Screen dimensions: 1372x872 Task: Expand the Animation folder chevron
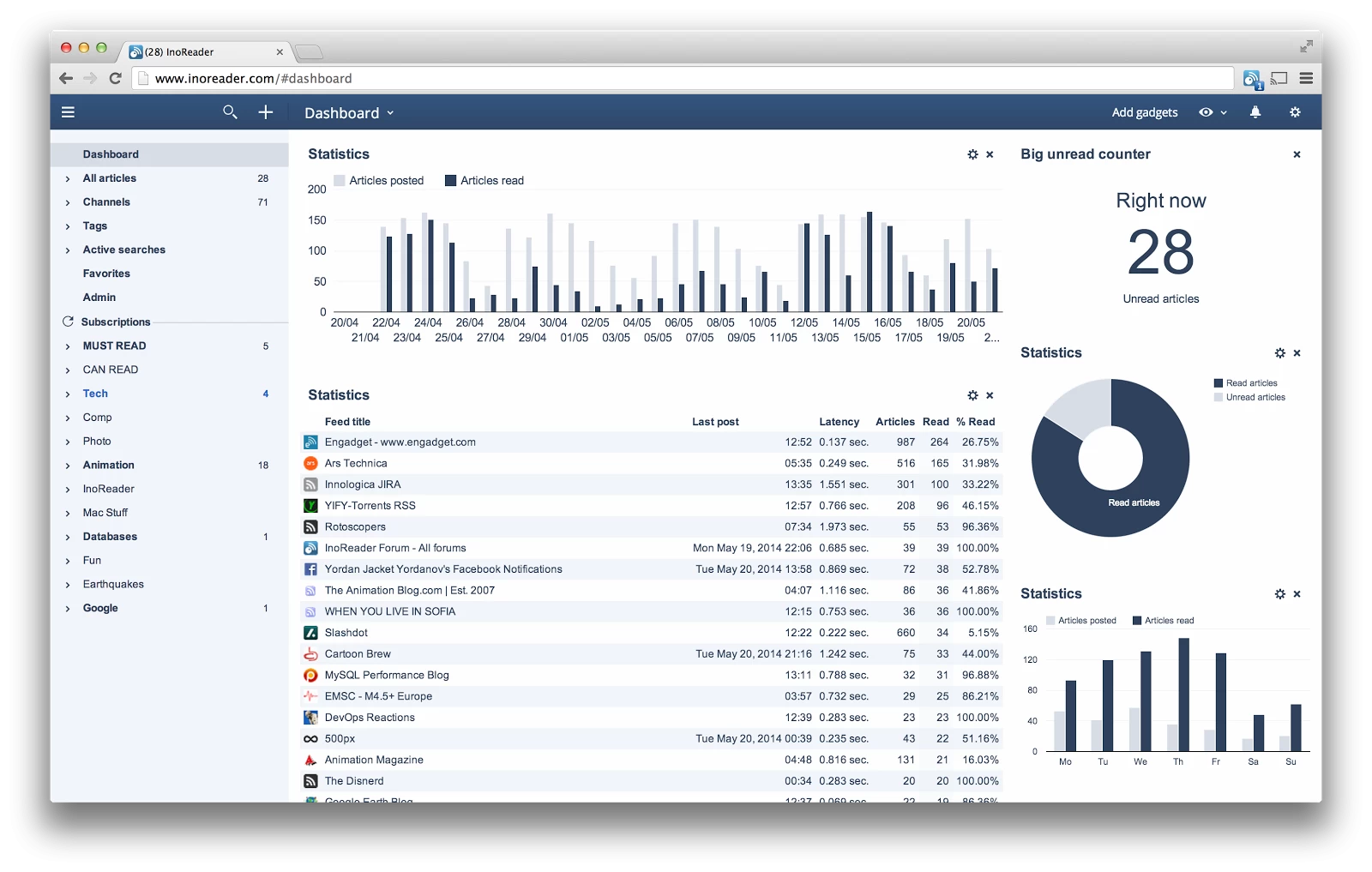pos(68,466)
